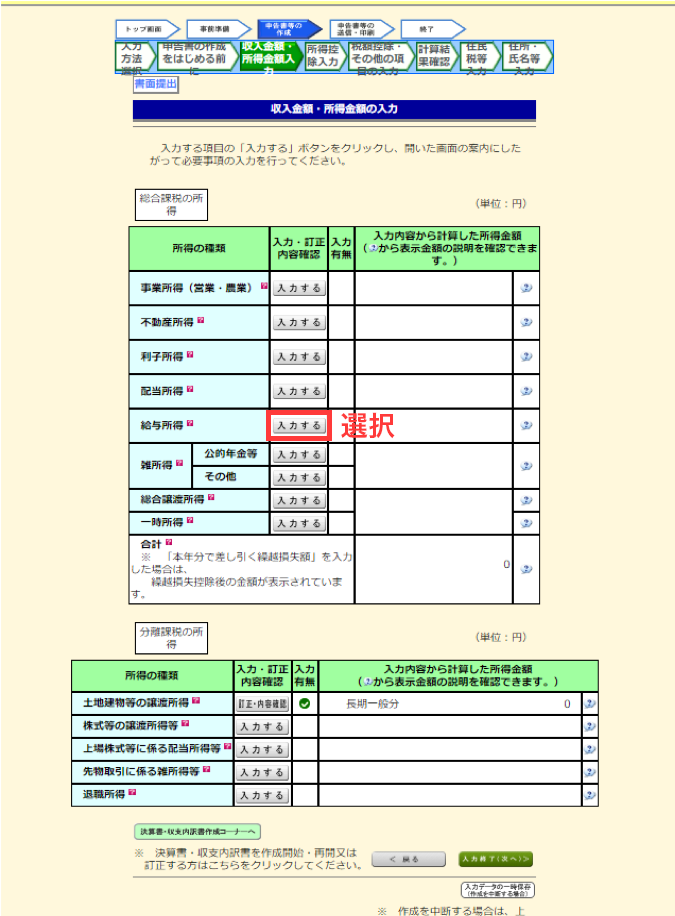Open the help icon beside 先物取引に係る雑所得等
Viewport: 675px width, 916px height.
point(206,769)
